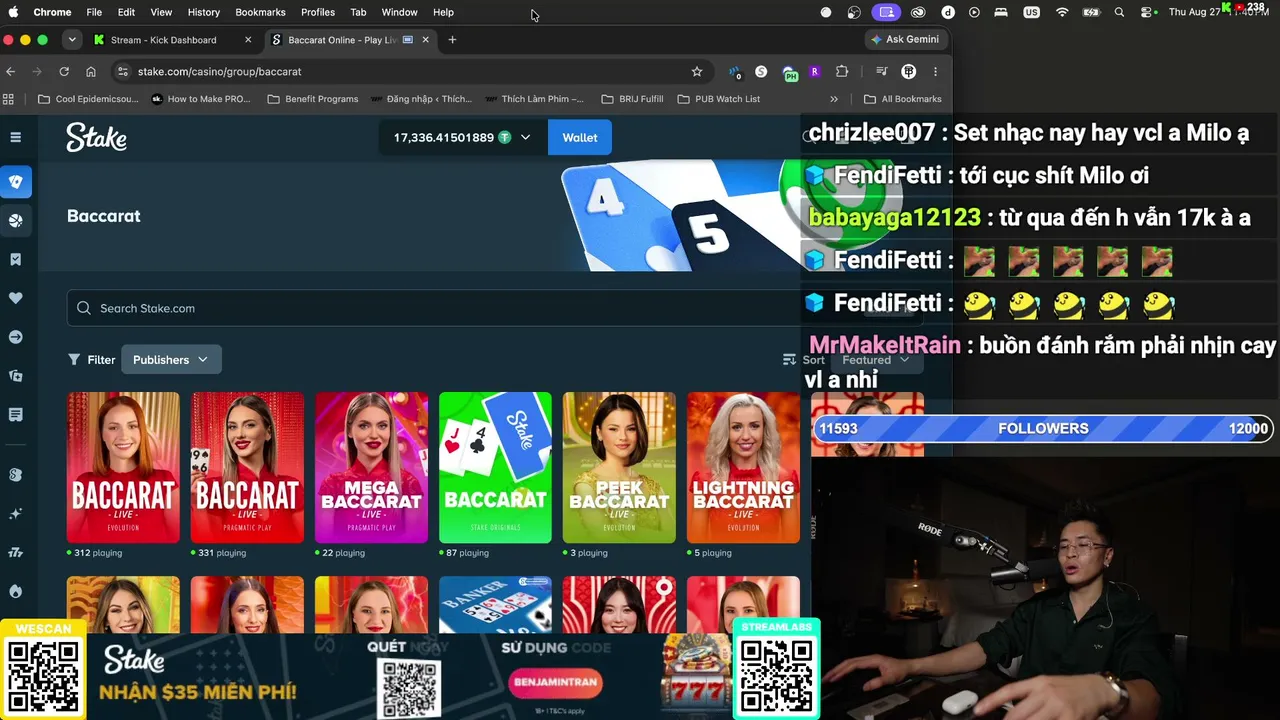Open macOS Spotlight search
This screenshot has height=720, width=1280.
[1119, 12]
